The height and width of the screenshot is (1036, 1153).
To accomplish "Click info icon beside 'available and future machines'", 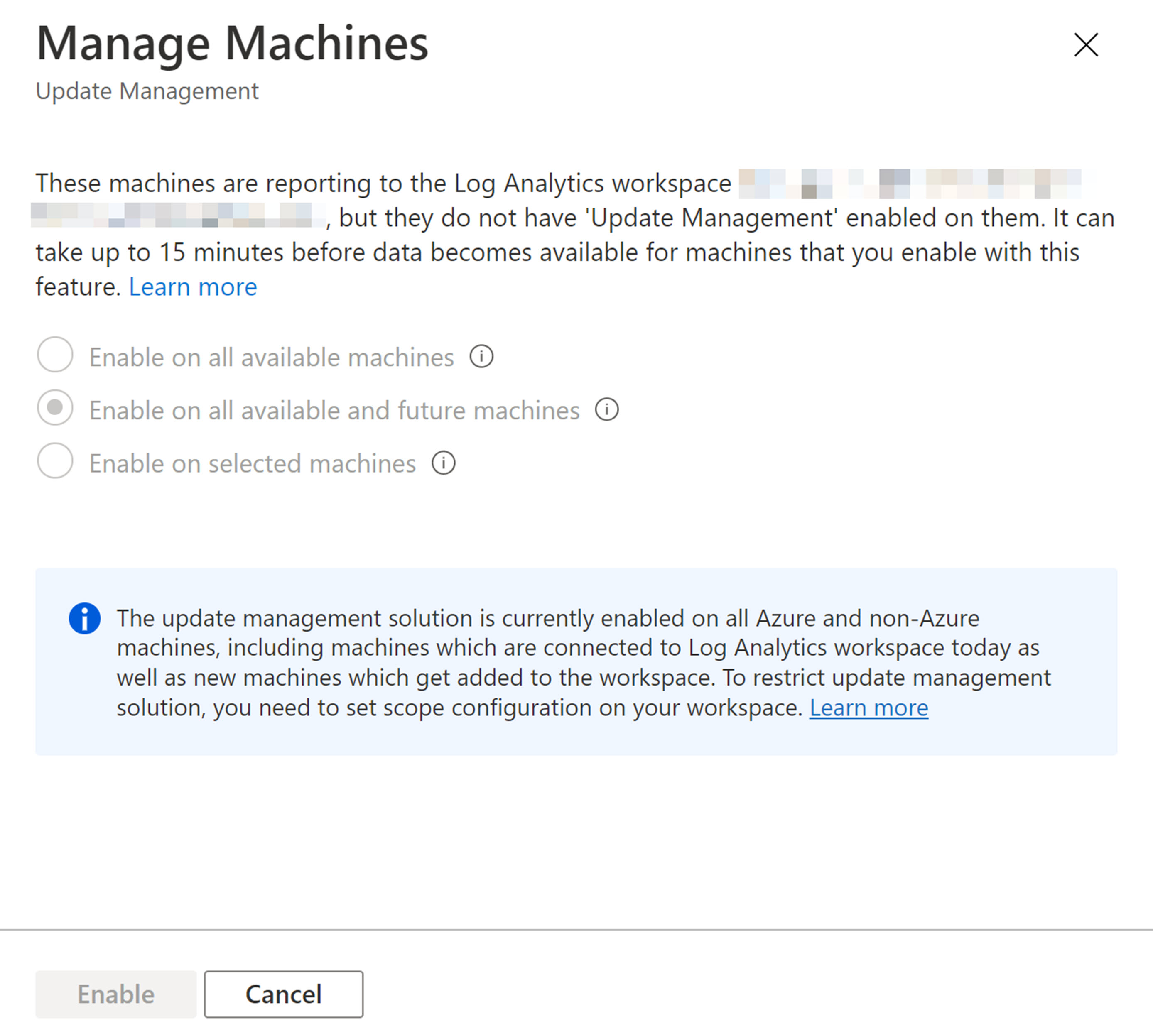I will click(x=607, y=410).
